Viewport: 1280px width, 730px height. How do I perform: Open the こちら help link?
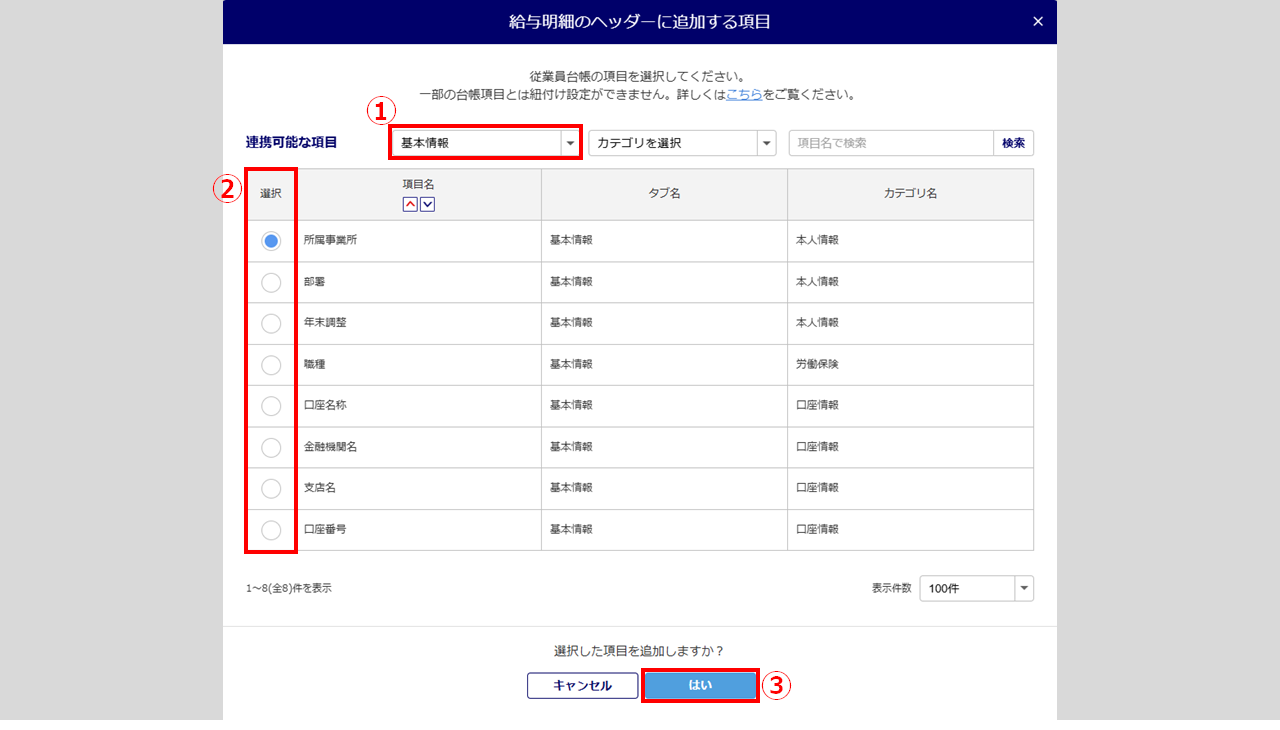(x=744, y=95)
